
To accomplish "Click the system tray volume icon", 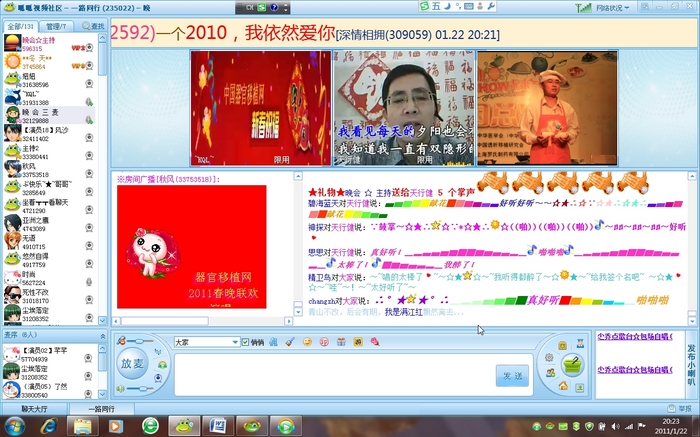I will point(615,426).
